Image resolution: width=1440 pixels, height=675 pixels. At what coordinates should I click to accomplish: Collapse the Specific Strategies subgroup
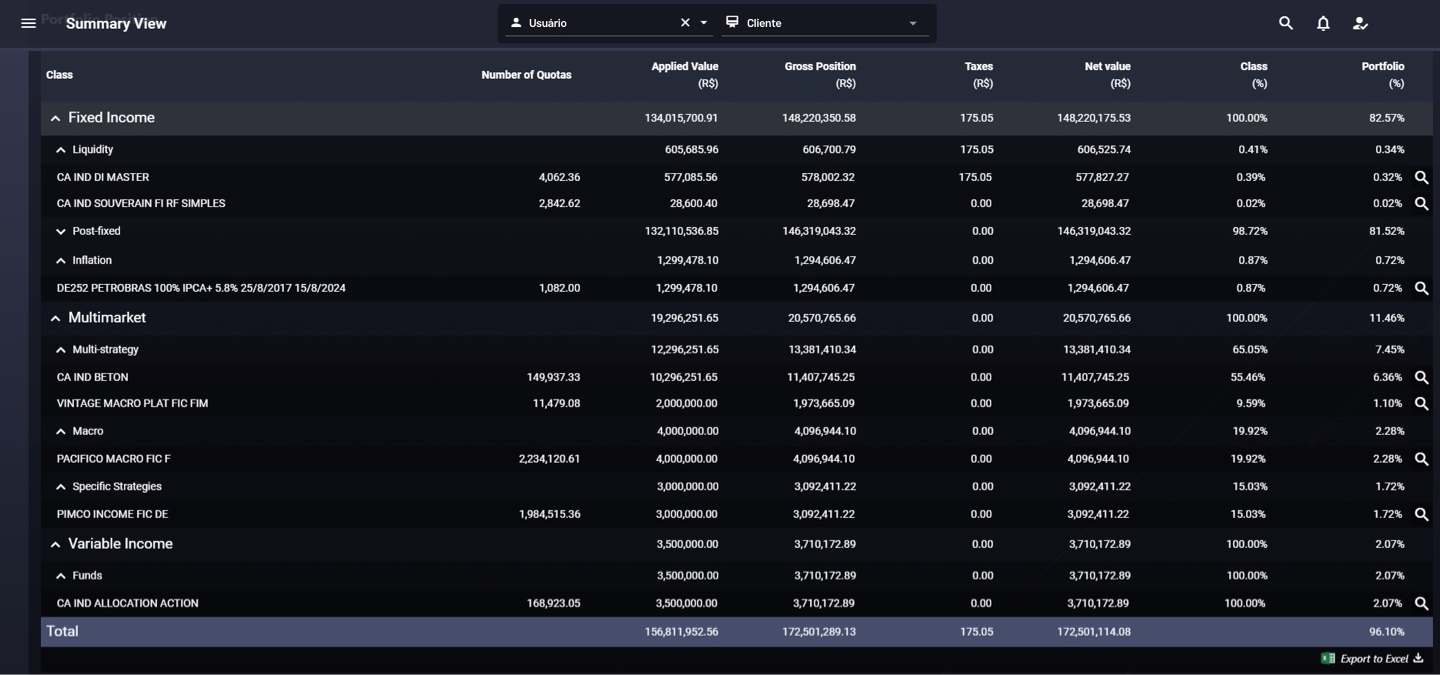(x=61, y=487)
